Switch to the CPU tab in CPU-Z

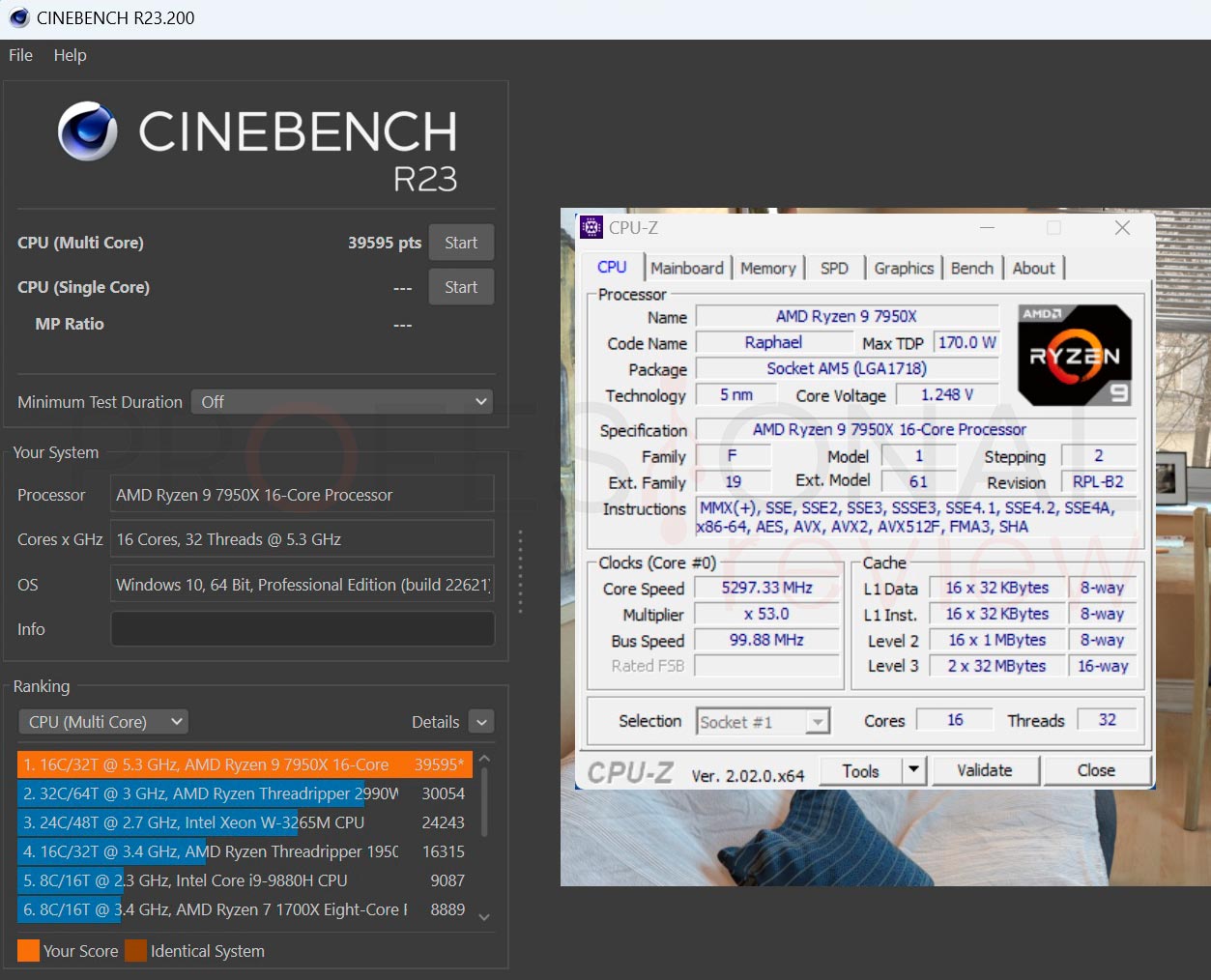(612, 268)
